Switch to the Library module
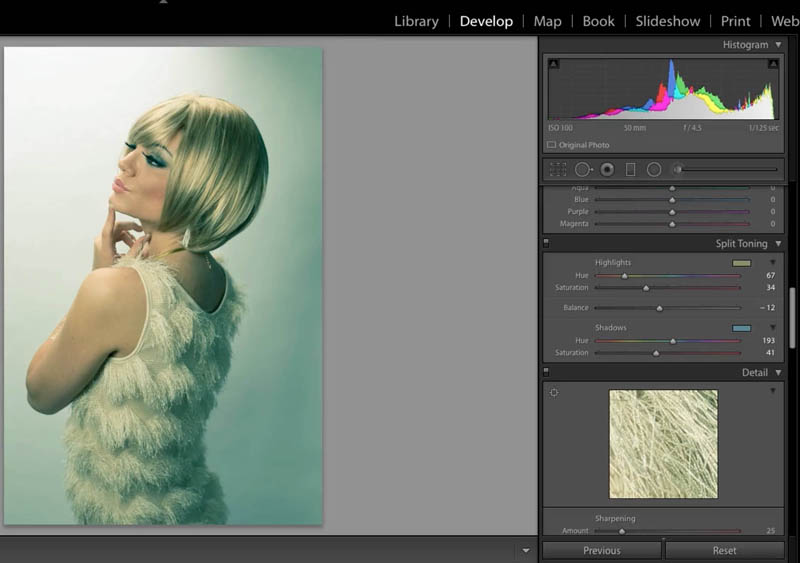Image resolution: width=800 pixels, height=563 pixels. point(416,21)
